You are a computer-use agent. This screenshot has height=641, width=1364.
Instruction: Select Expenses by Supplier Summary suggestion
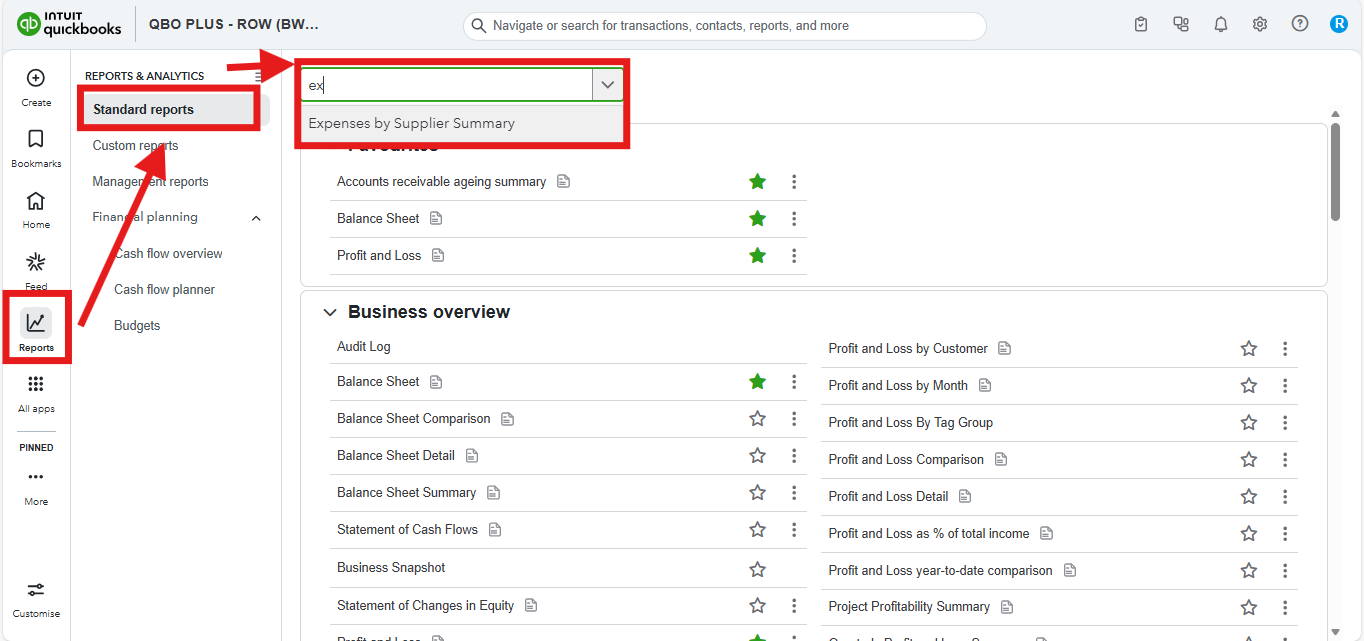tap(411, 124)
